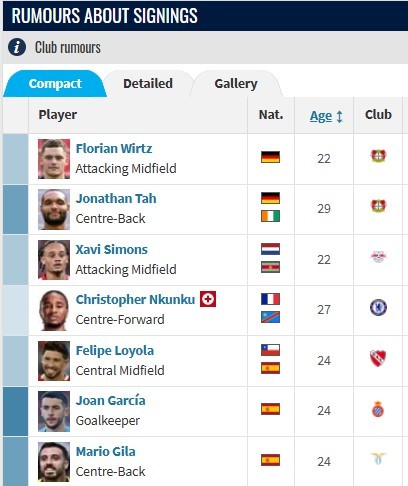Click Independiente crest in Felipe Loyola row
Screen dimensions: 408x486
point(378,358)
